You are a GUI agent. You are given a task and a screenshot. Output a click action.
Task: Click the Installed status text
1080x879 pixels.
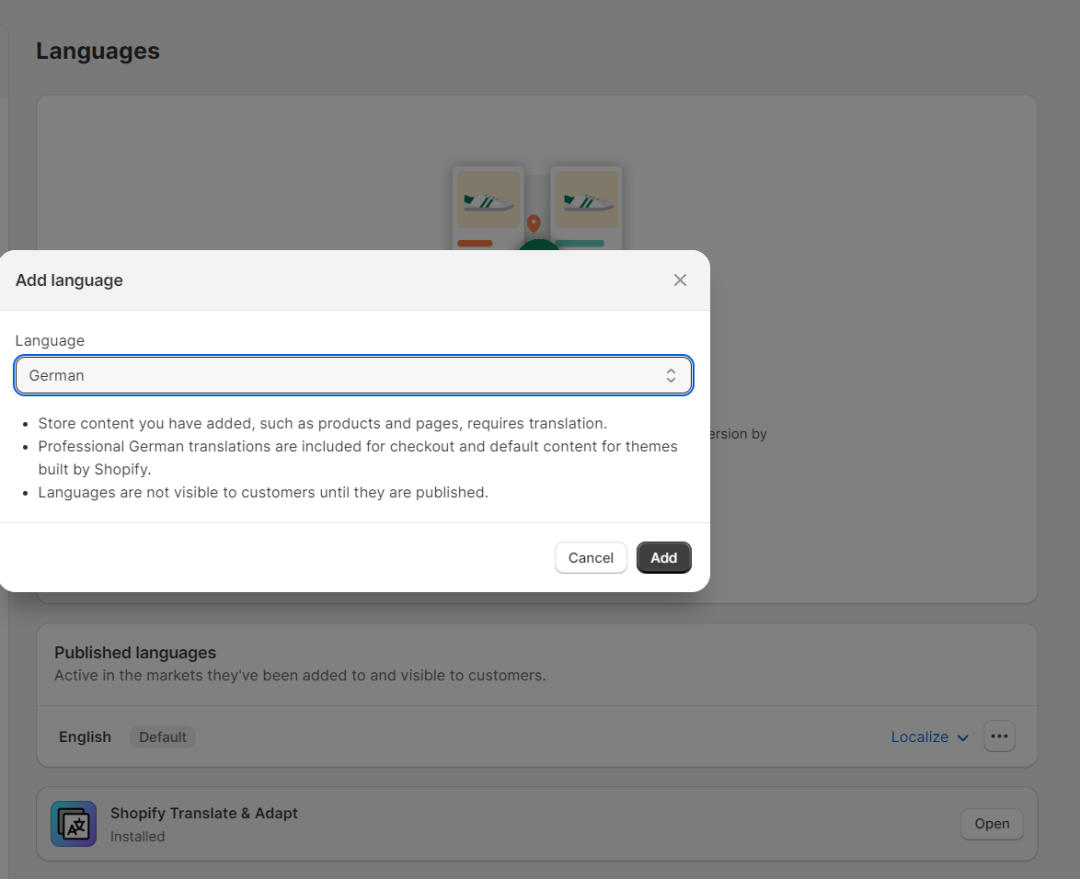(137, 836)
